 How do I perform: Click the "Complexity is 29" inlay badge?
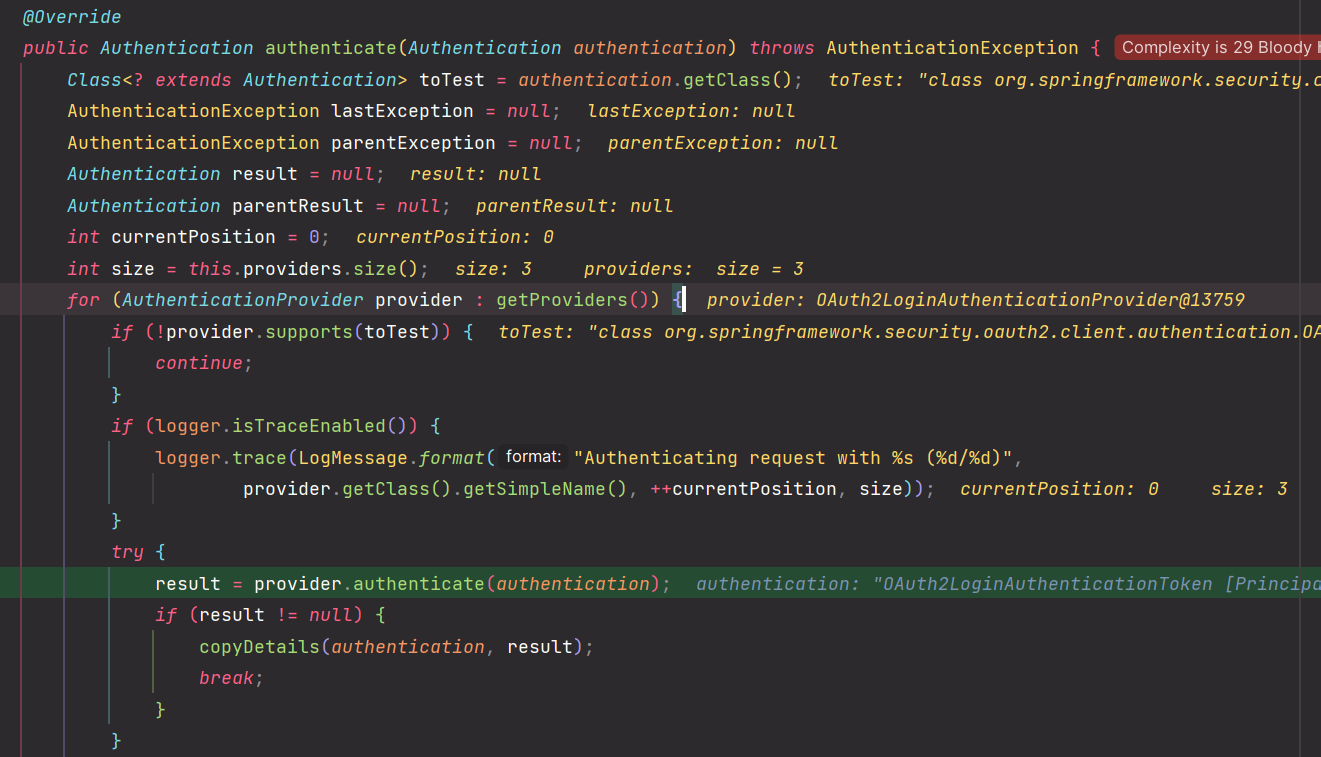pyautogui.click(x=1217, y=48)
